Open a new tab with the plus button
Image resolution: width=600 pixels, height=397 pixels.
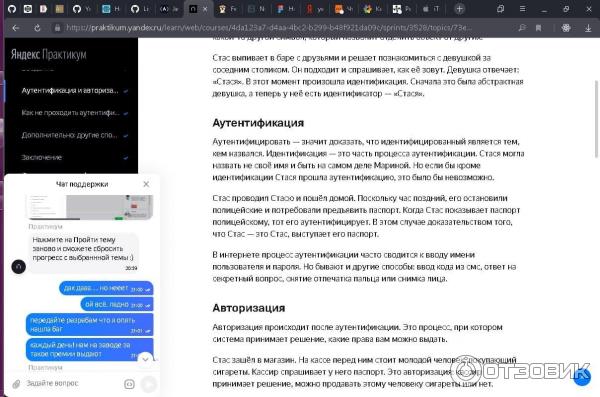pos(459,9)
